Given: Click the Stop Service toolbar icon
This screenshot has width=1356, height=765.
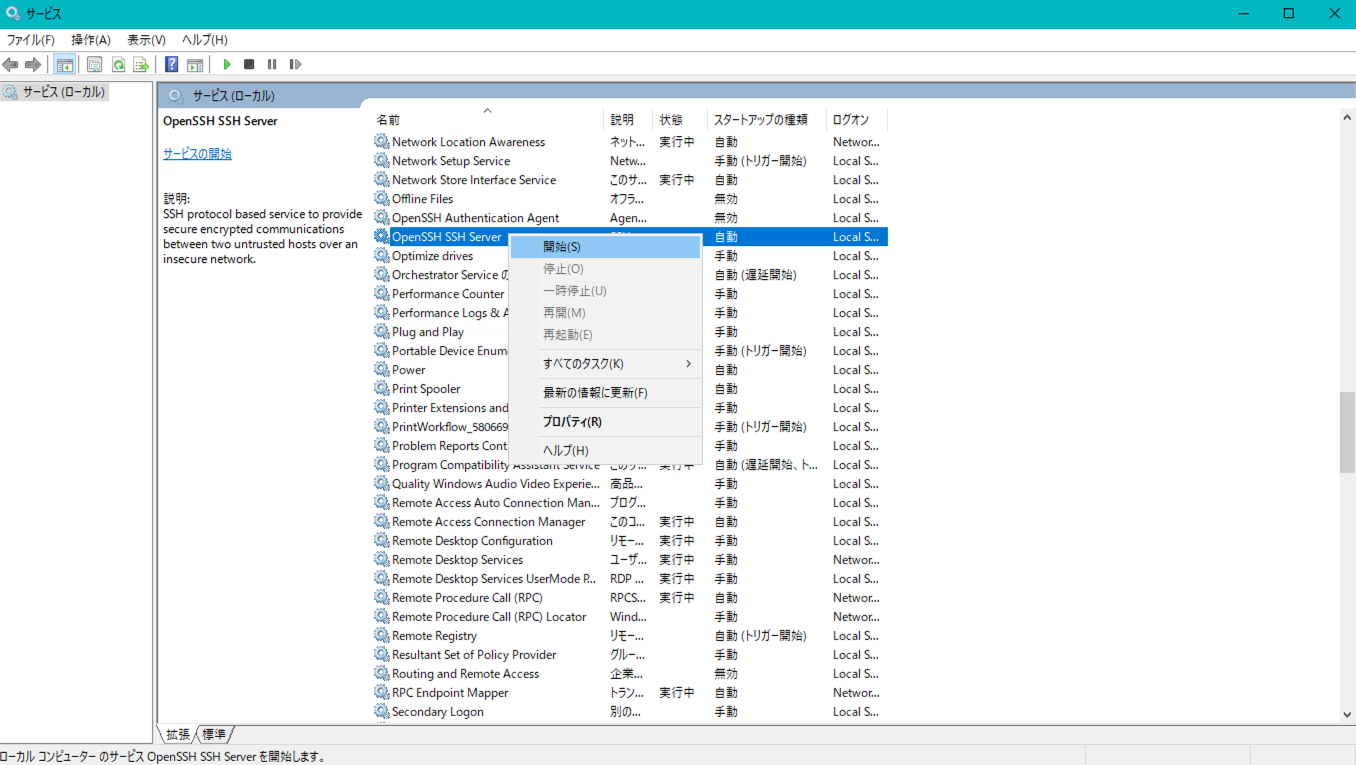Looking at the screenshot, I should point(249,65).
